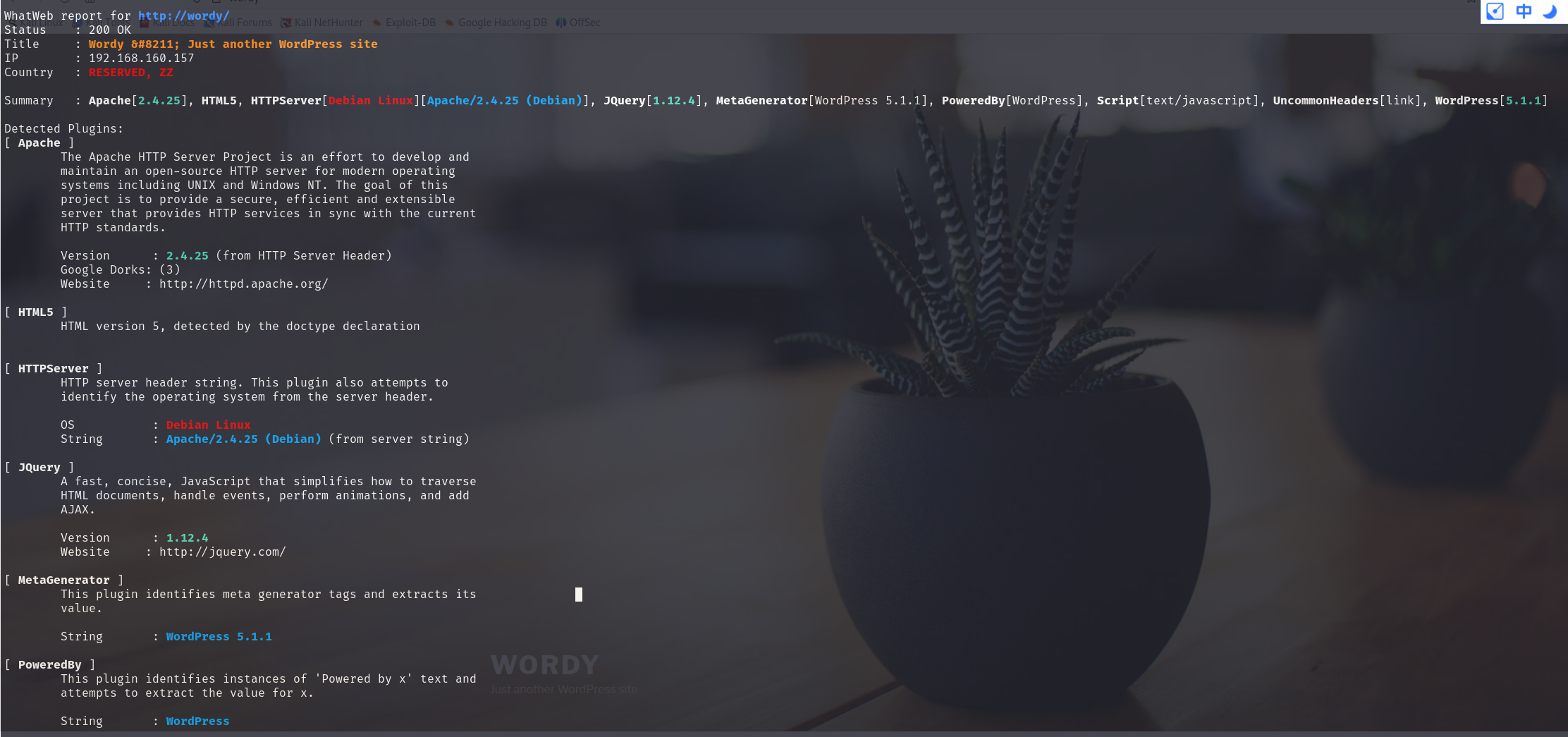Image resolution: width=1568 pixels, height=737 pixels.
Task: Click the http://httpd.apache.org/ website URL
Action: pyautogui.click(x=244, y=284)
